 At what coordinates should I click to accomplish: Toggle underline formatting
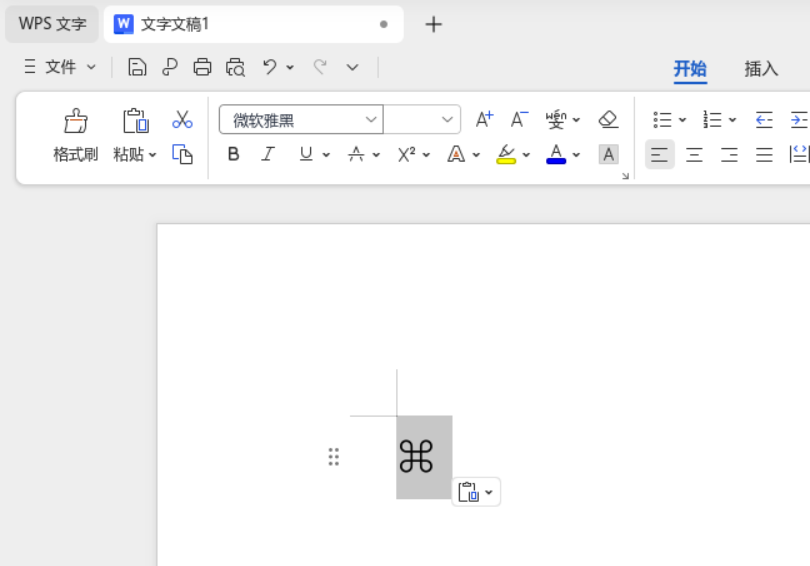point(306,154)
